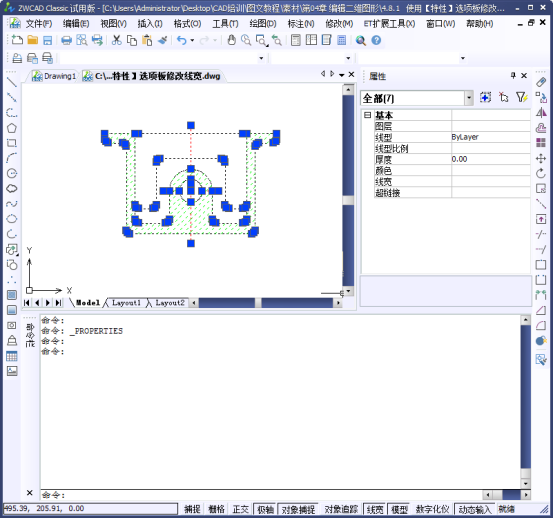This screenshot has width=554, height=519.
Task: Open the 修改(M) menu
Action: click(339, 24)
